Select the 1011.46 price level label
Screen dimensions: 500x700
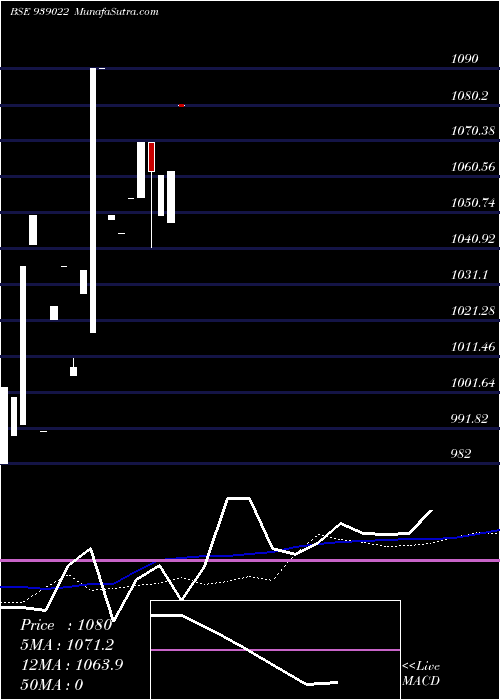473,346
